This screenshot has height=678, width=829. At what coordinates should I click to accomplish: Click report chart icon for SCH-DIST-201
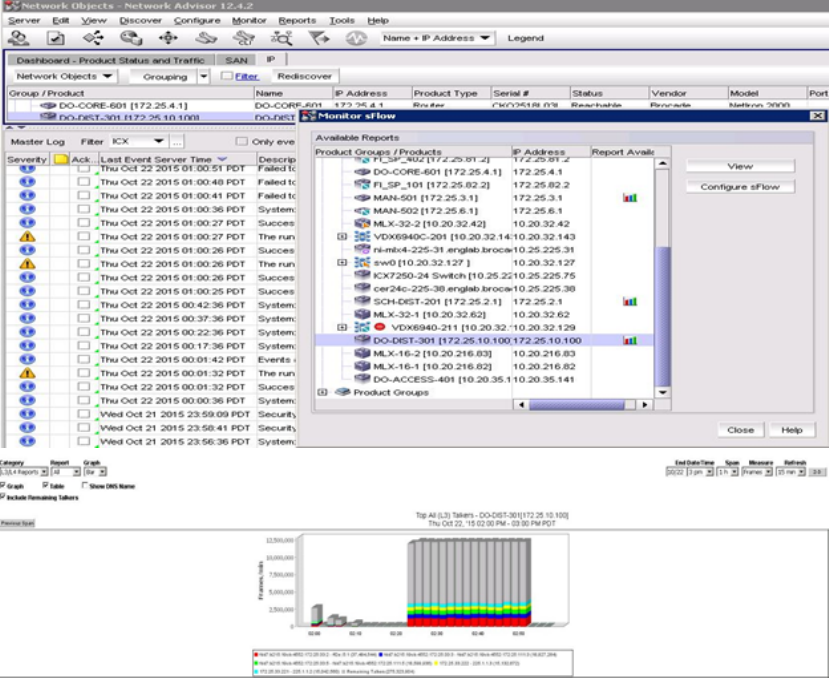[630, 301]
